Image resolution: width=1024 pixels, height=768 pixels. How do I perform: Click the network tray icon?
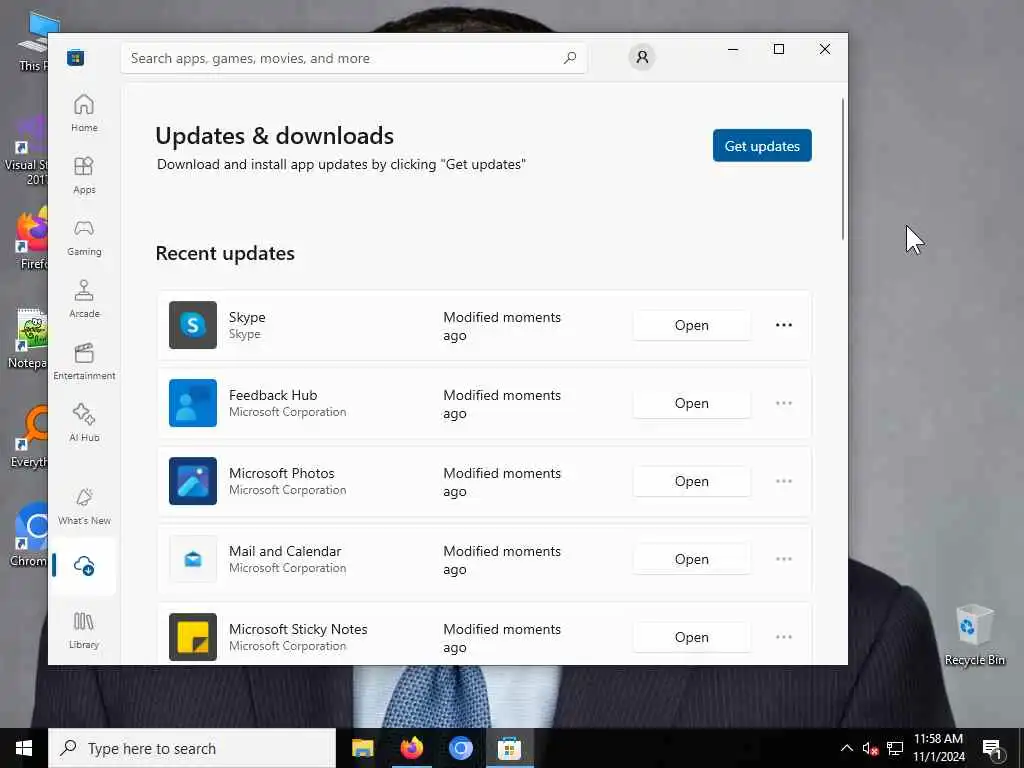895,748
